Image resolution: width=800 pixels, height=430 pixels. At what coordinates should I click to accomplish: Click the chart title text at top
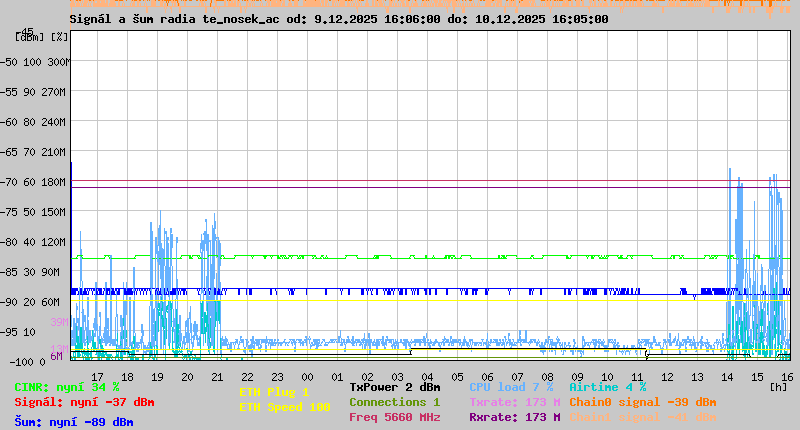tap(338, 19)
